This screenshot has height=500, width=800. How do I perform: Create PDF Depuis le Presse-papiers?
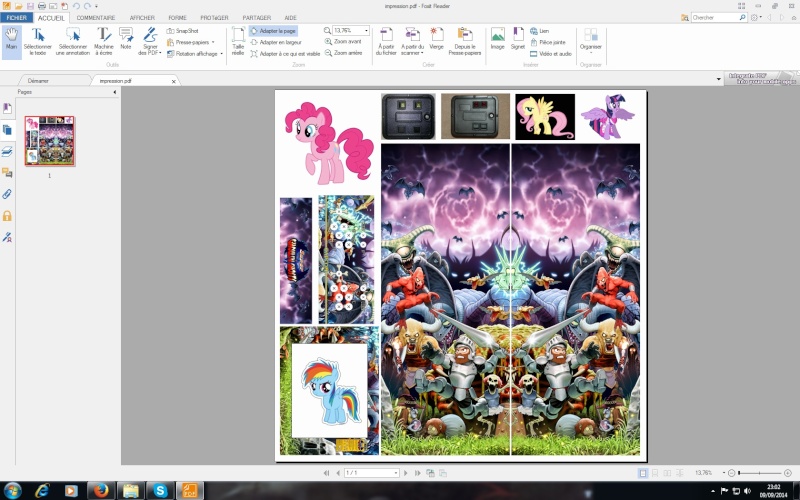[x=465, y=42]
